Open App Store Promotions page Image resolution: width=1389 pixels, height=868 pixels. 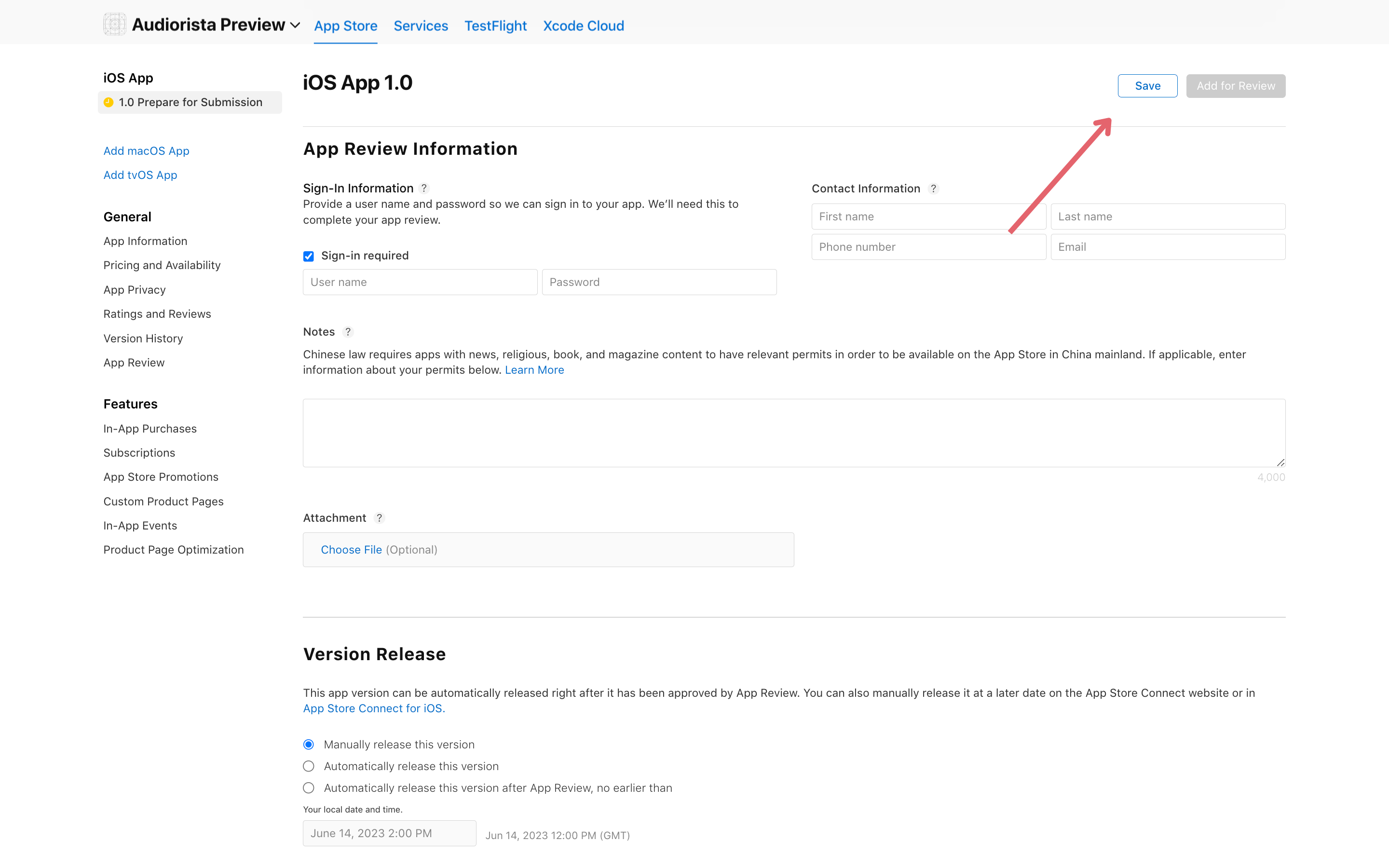click(161, 477)
